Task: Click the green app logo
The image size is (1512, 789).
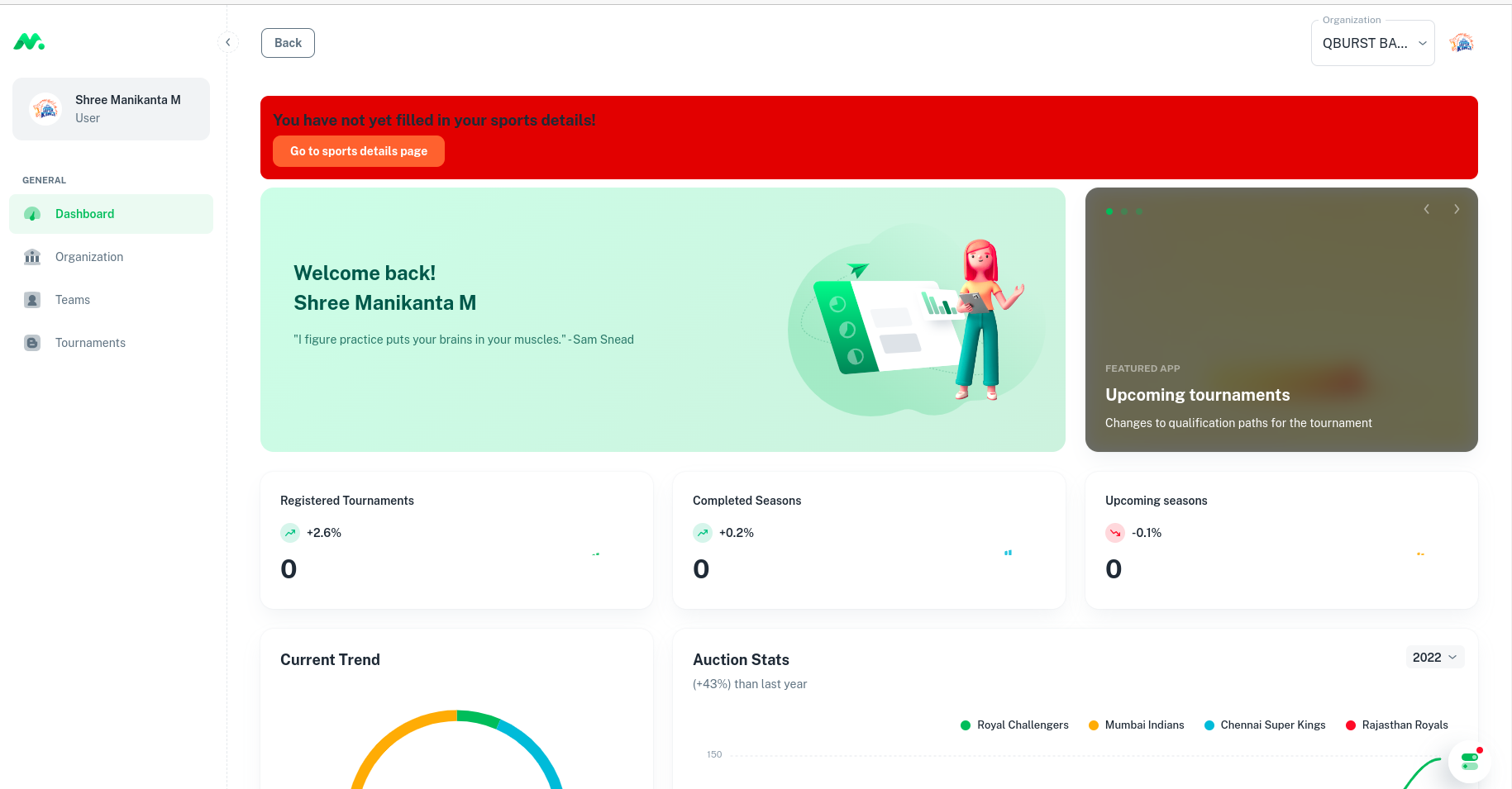Action: pos(29,41)
